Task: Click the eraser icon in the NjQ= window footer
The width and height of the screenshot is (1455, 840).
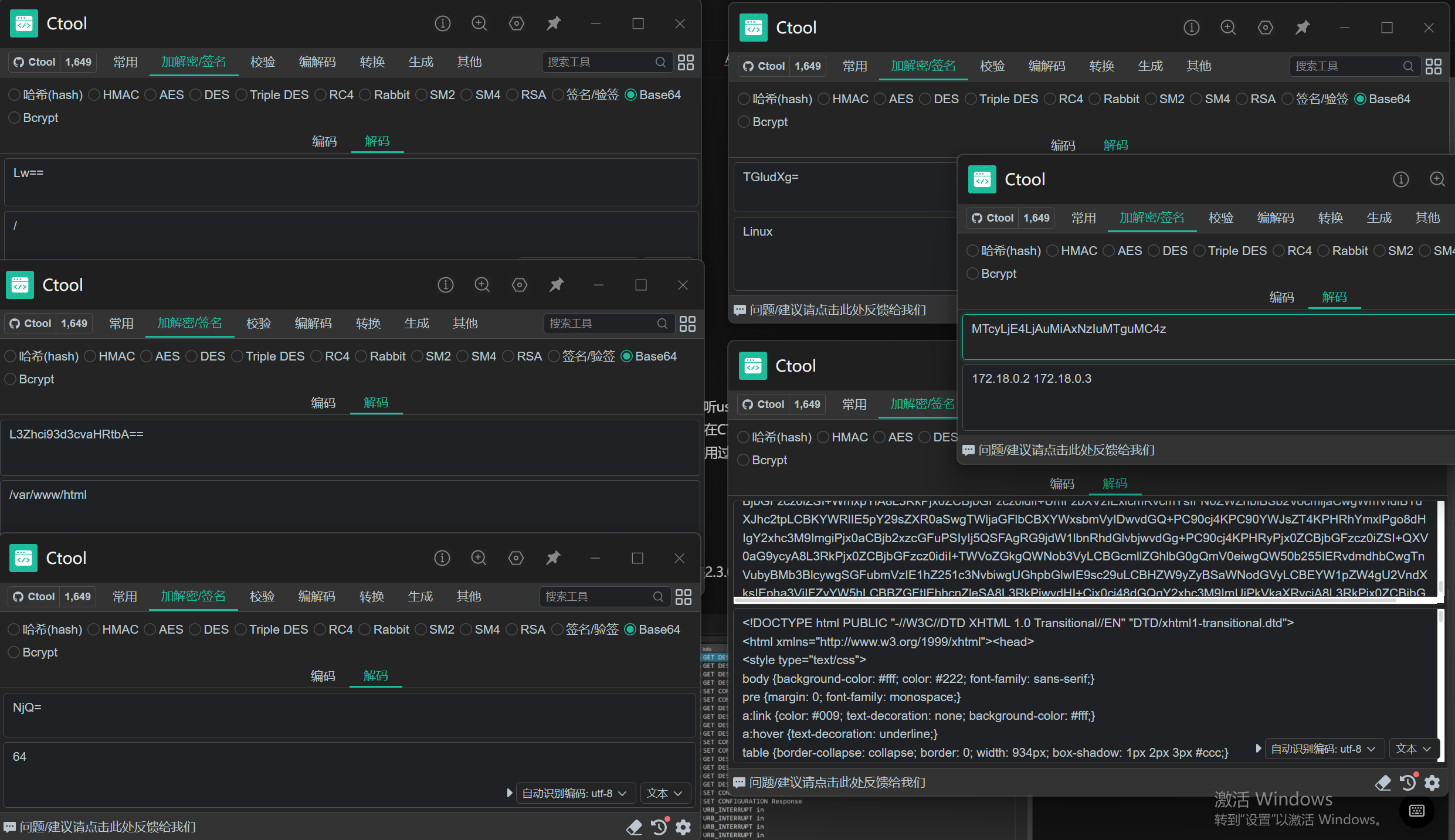Action: tap(634, 827)
